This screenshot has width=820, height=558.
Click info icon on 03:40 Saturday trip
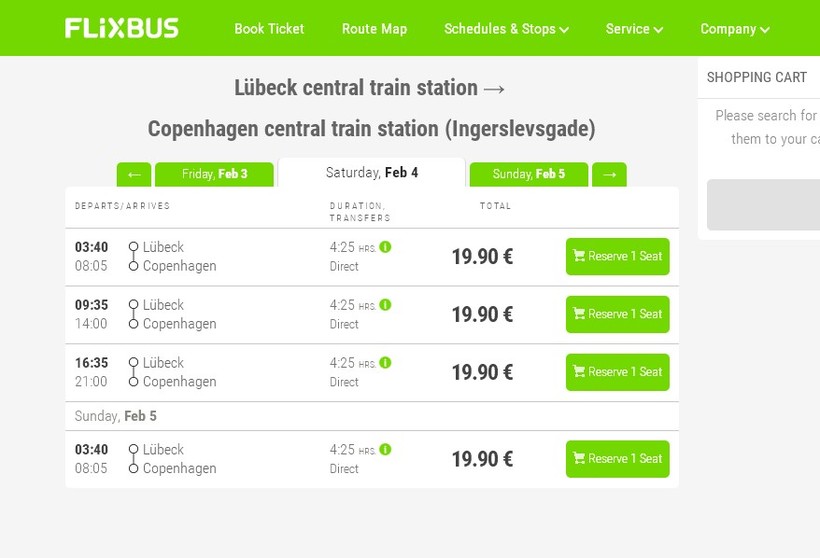tap(386, 247)
